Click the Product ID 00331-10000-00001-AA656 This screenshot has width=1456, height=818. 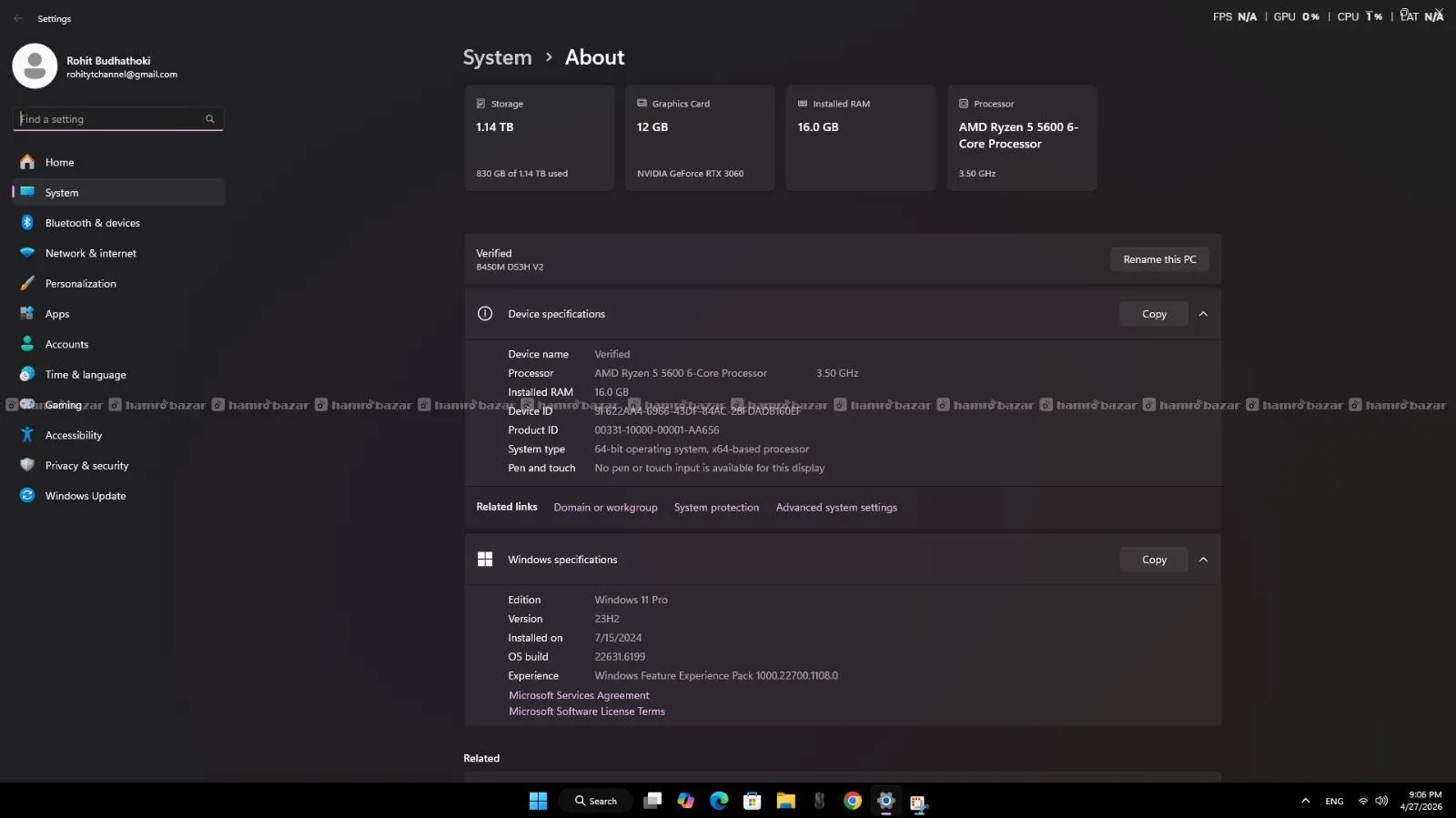click(657, 430)
